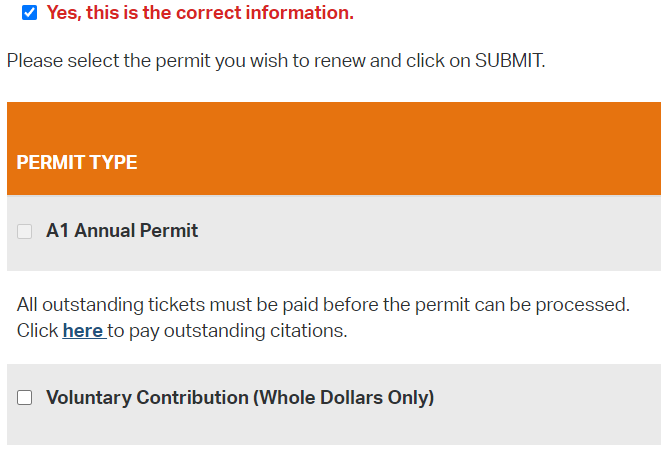This screenshot has height=462, width=661.
Task: Click the "Please select the permit" instruction text
Action: tap(150, 61)
